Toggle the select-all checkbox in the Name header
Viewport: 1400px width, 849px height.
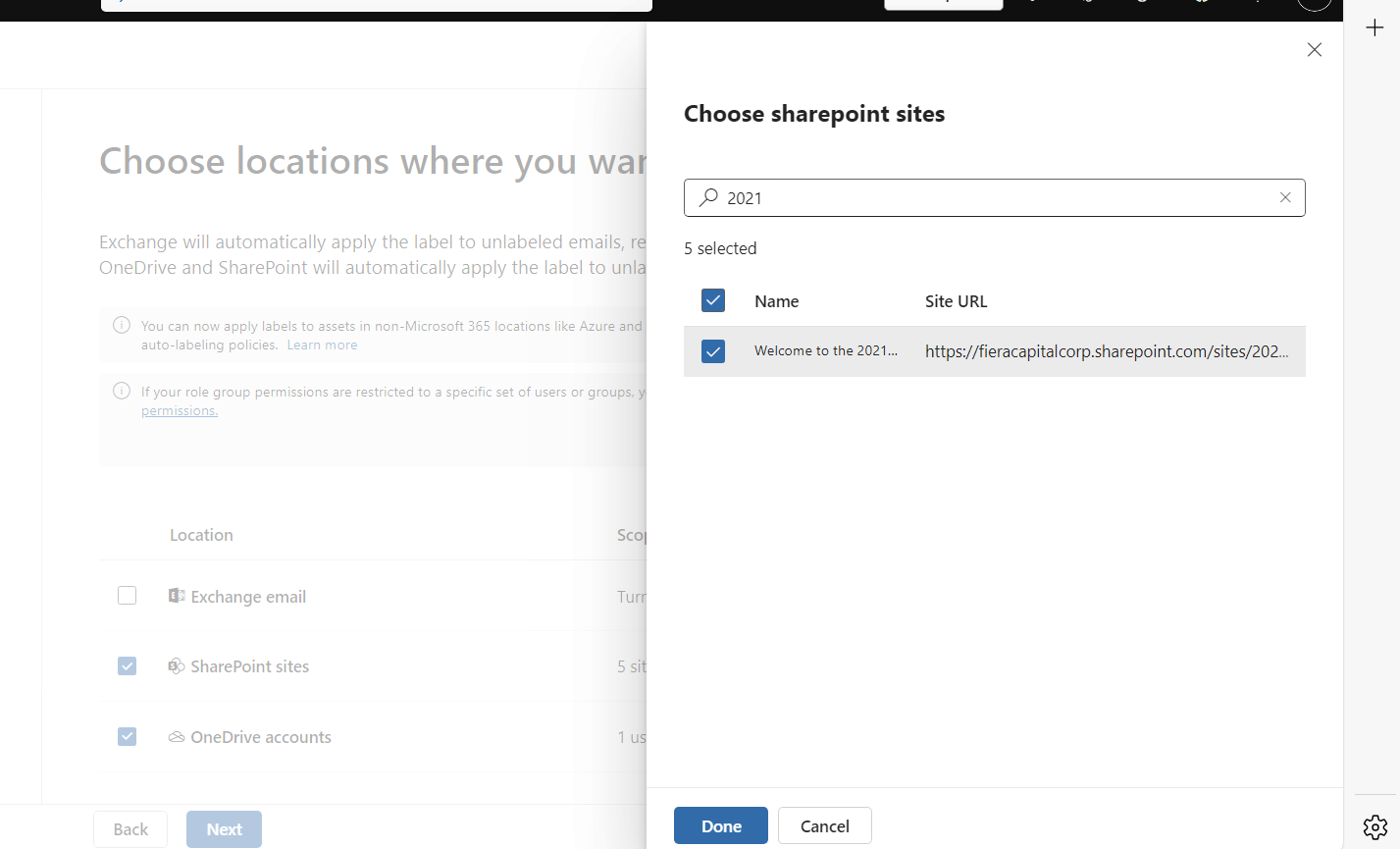coord(713,300)
